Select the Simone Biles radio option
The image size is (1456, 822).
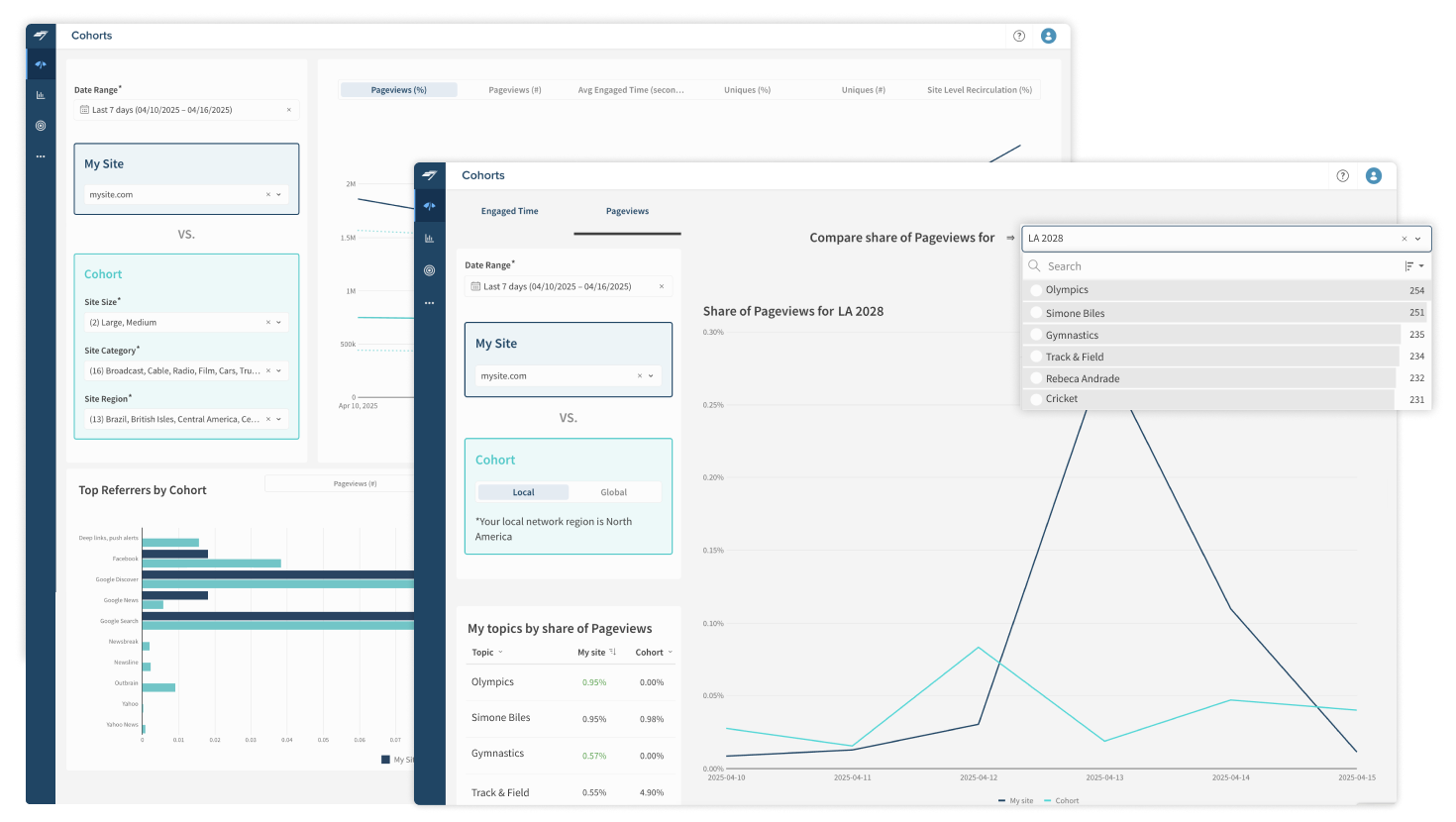point(1036,313)
